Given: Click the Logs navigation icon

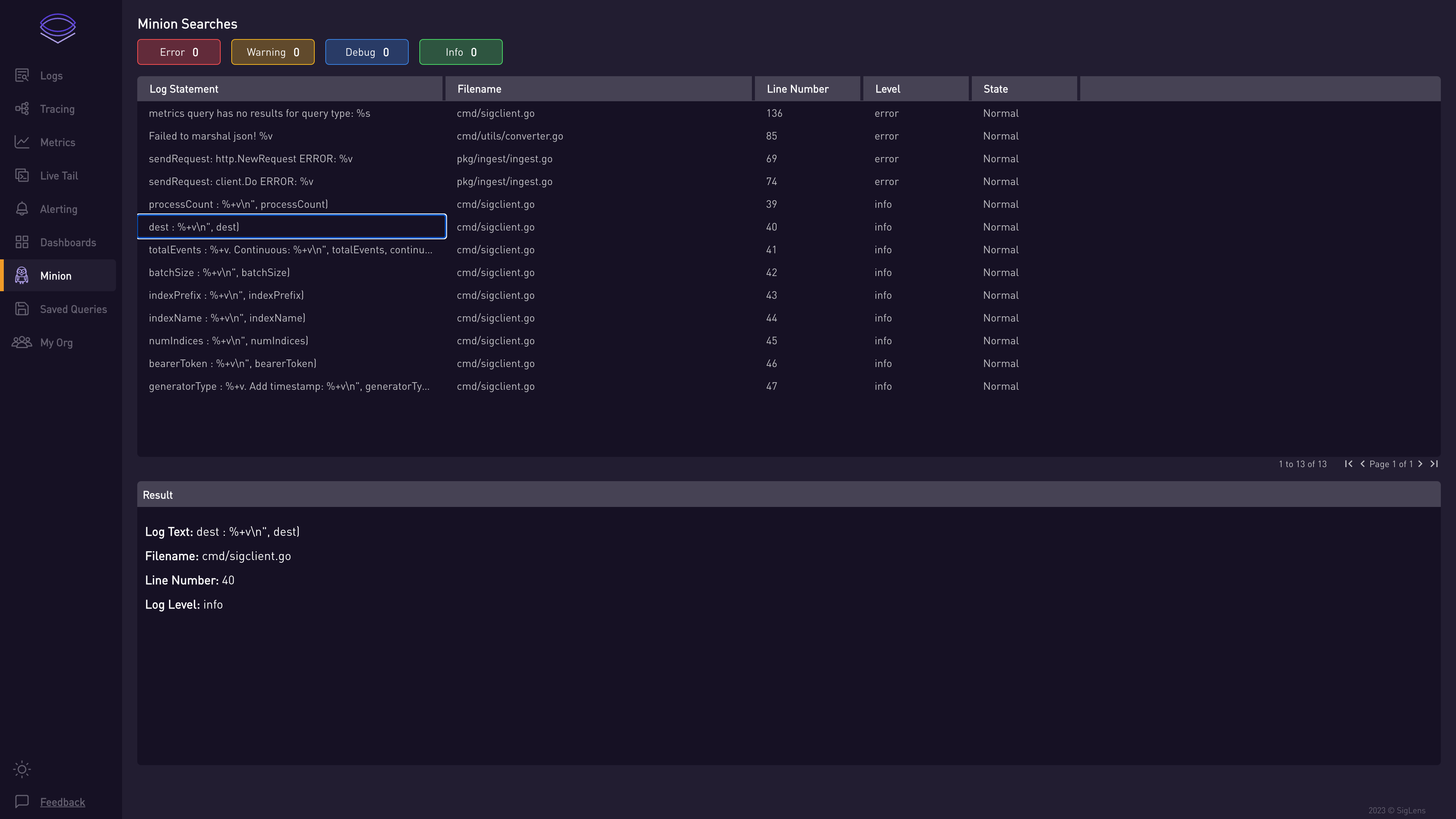Looking at the screenshot, I should pyautogui.click(x=22, y=75).
